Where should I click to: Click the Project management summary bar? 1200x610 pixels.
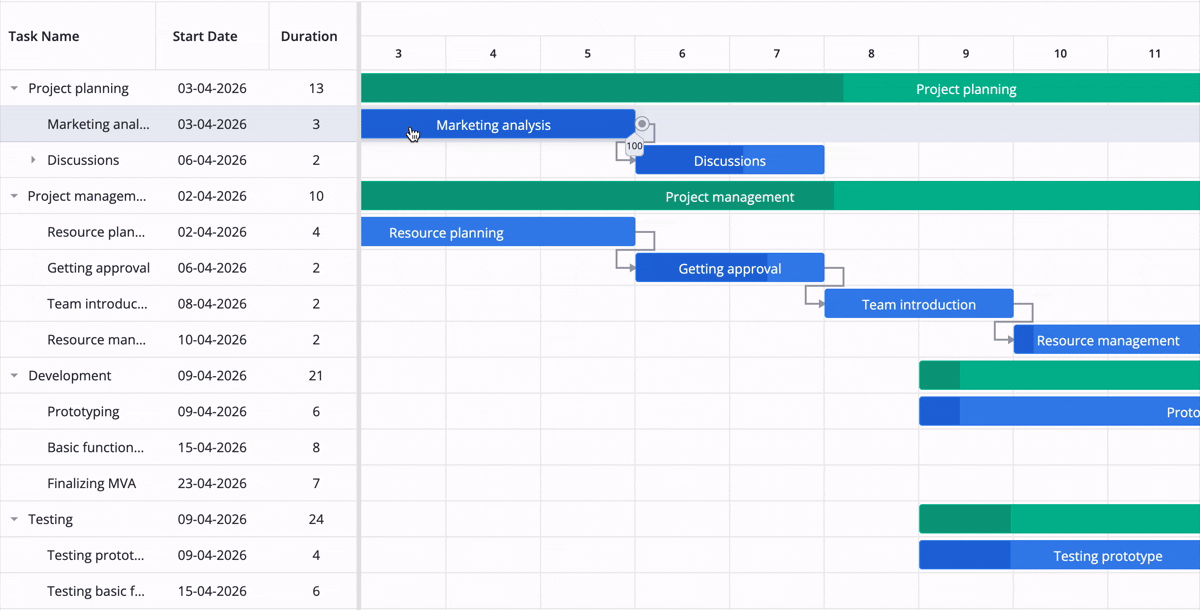tap(730, 196)
